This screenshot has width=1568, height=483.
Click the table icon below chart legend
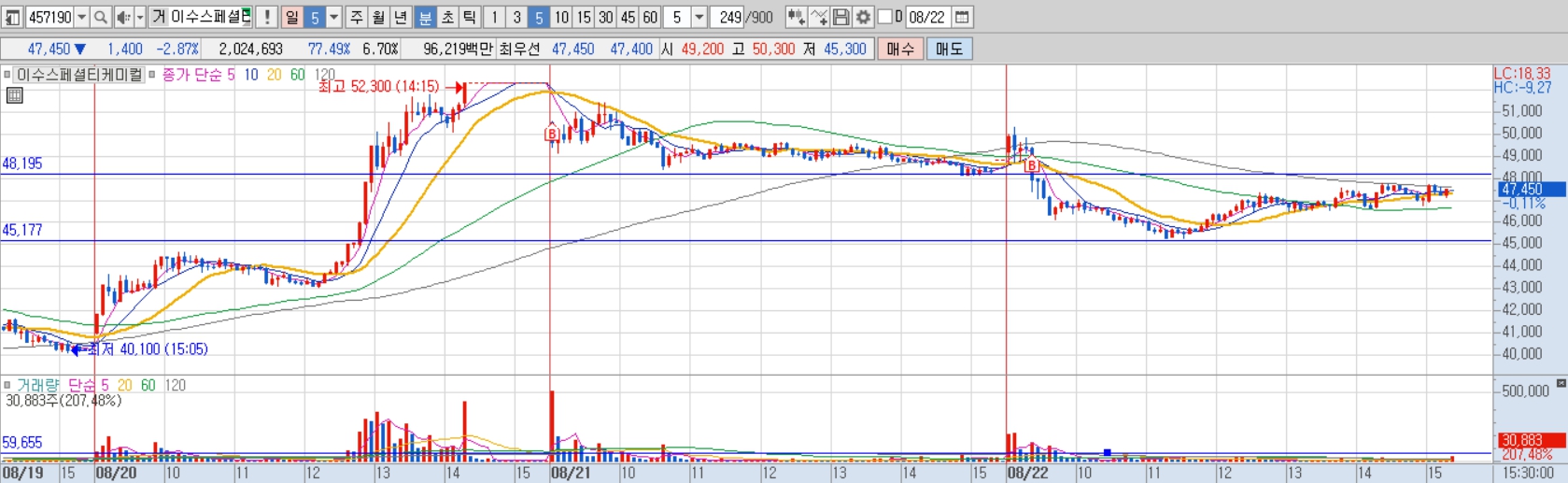point(14,94)
